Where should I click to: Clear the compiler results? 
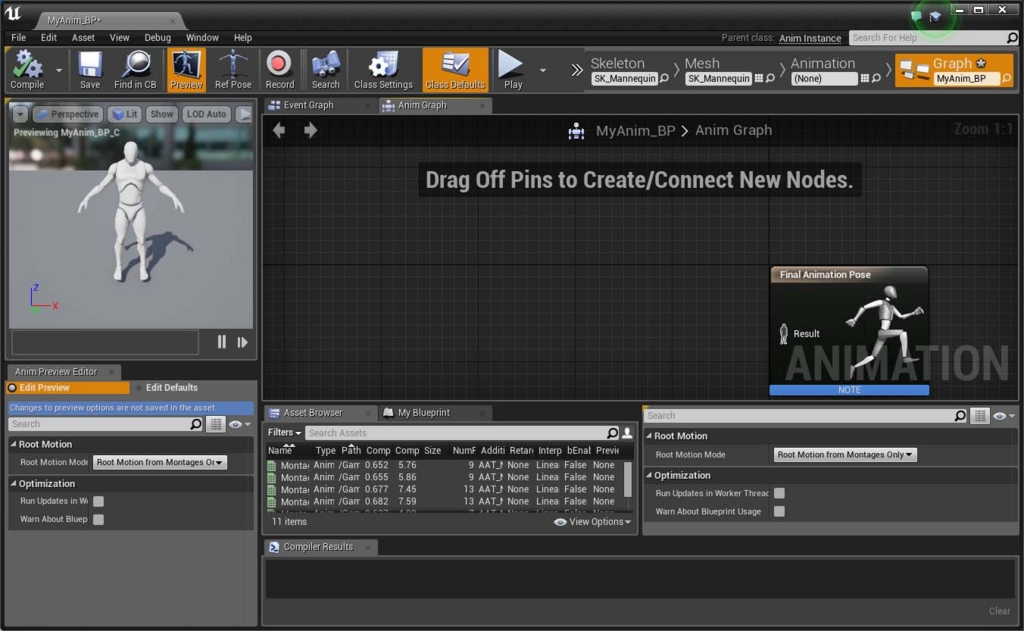tap(999, 611)
